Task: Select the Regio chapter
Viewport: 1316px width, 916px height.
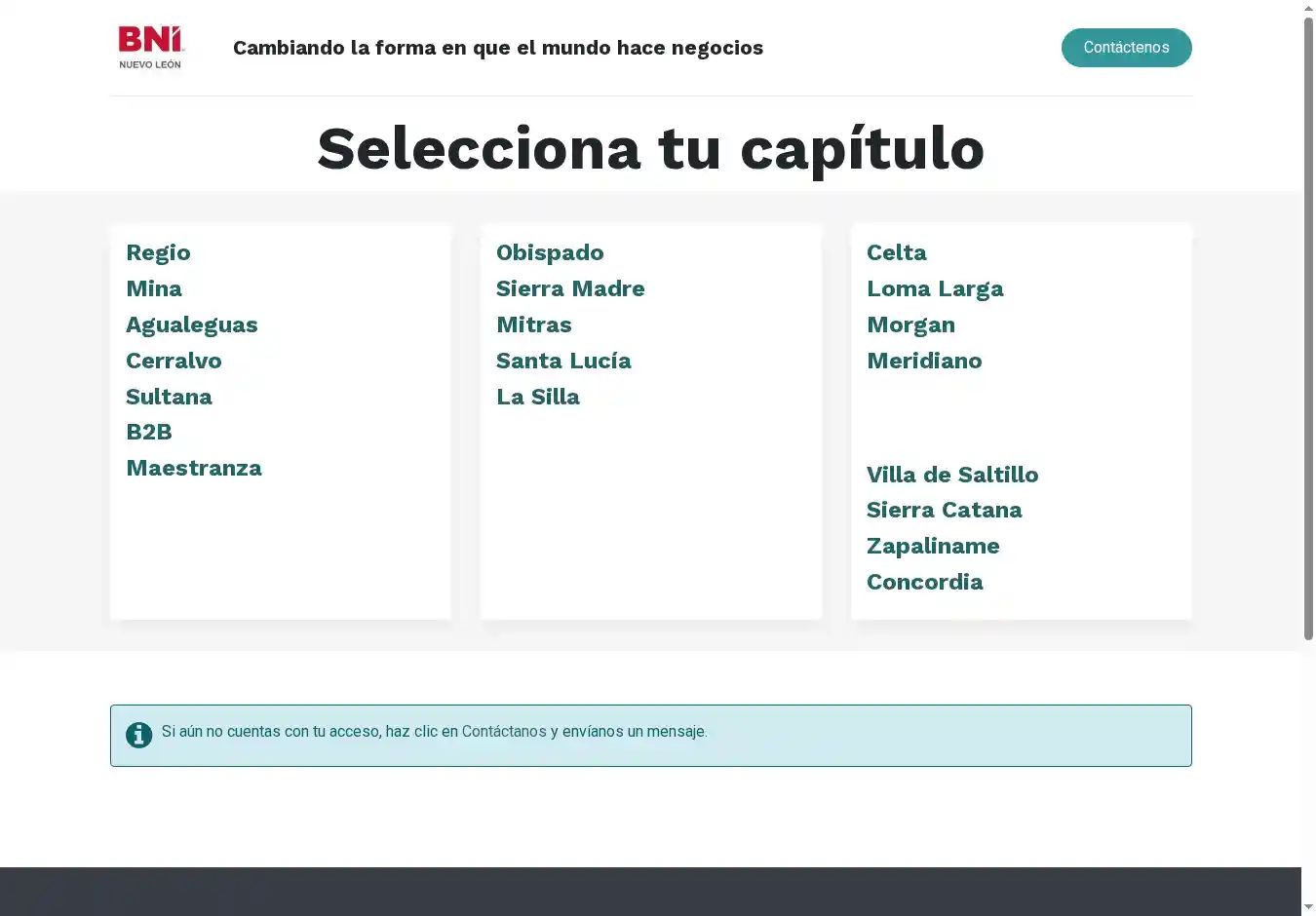Action: (x=158, y=253)
